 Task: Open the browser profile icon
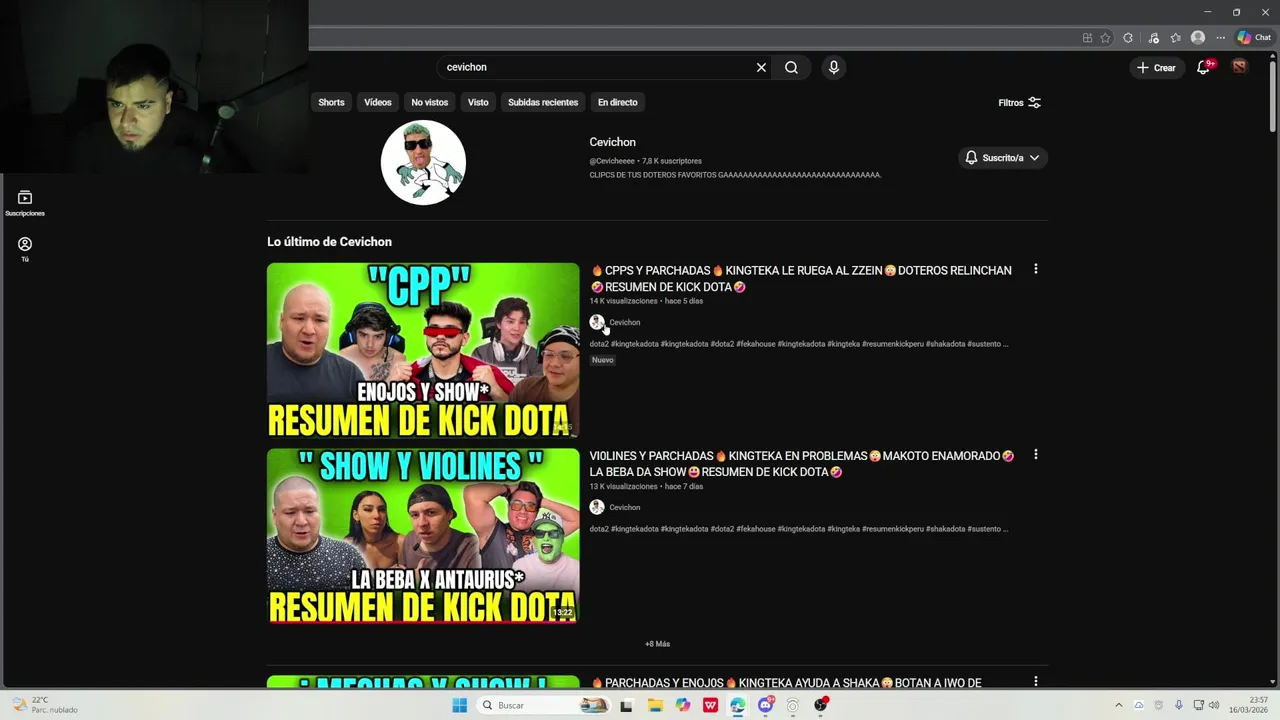[1198, 38]
